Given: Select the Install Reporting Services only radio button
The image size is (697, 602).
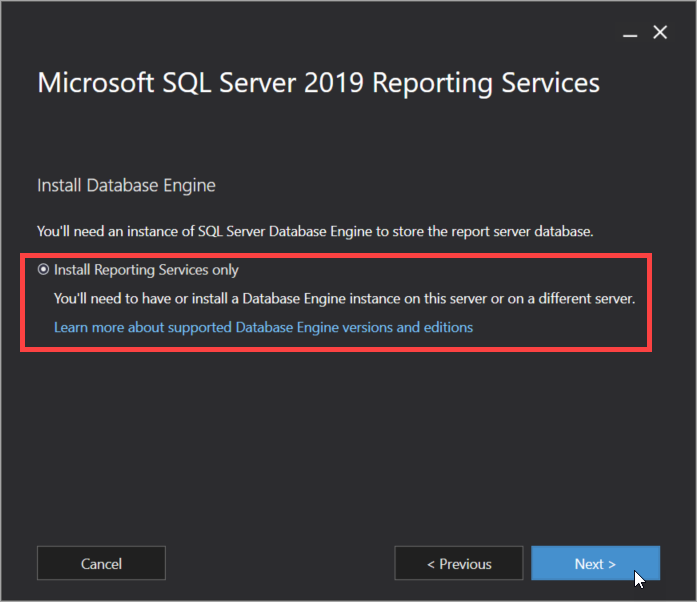Looking at the screenshot, I should pos(43,269).
